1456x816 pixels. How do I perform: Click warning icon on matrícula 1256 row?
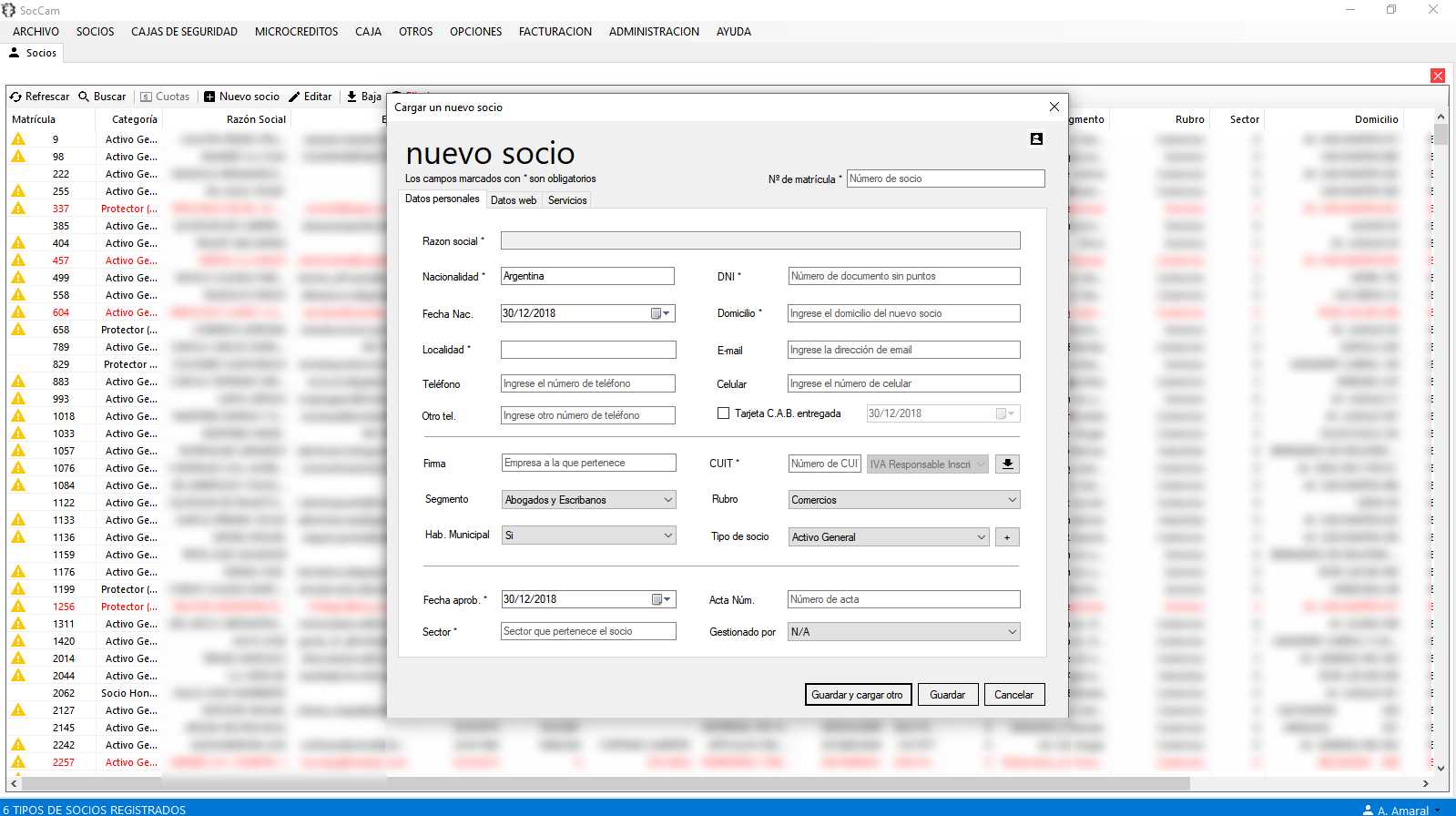coord(18,607)
